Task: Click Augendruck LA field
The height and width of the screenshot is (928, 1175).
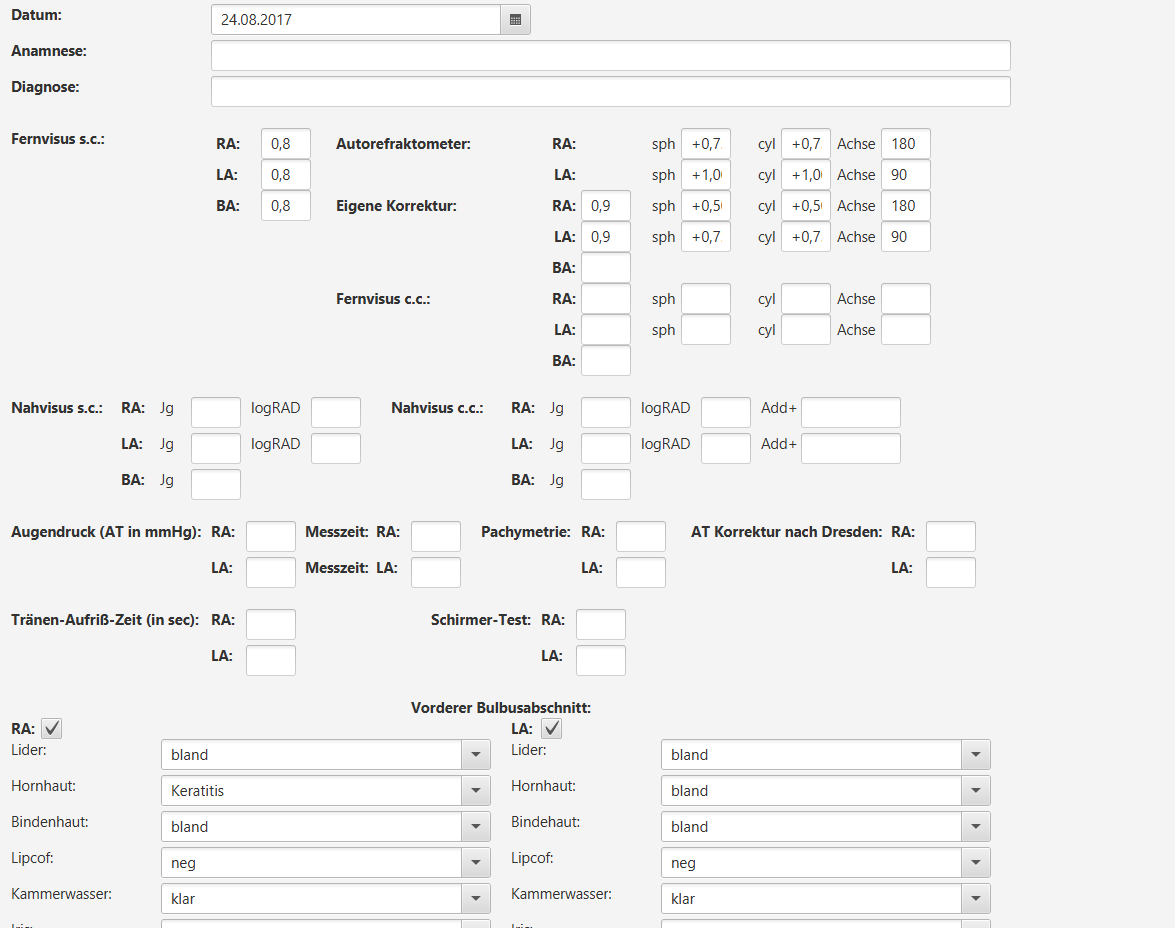Action: [x=271, y=573]
